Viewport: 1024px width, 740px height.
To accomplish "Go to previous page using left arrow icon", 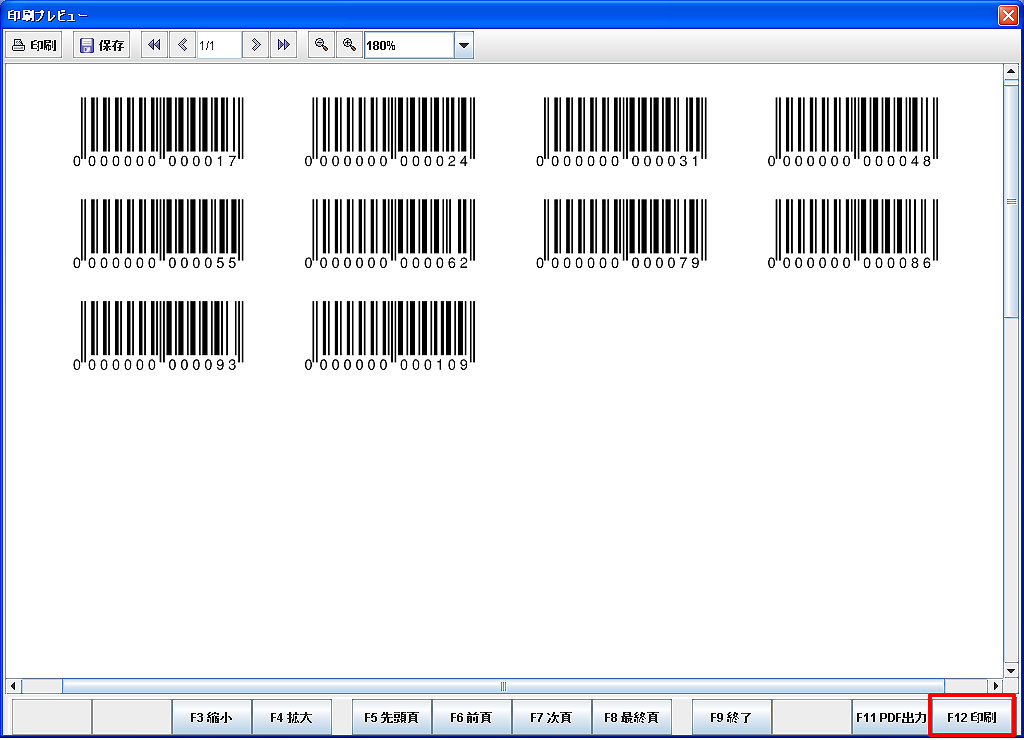I will click(x=182, y=46).
